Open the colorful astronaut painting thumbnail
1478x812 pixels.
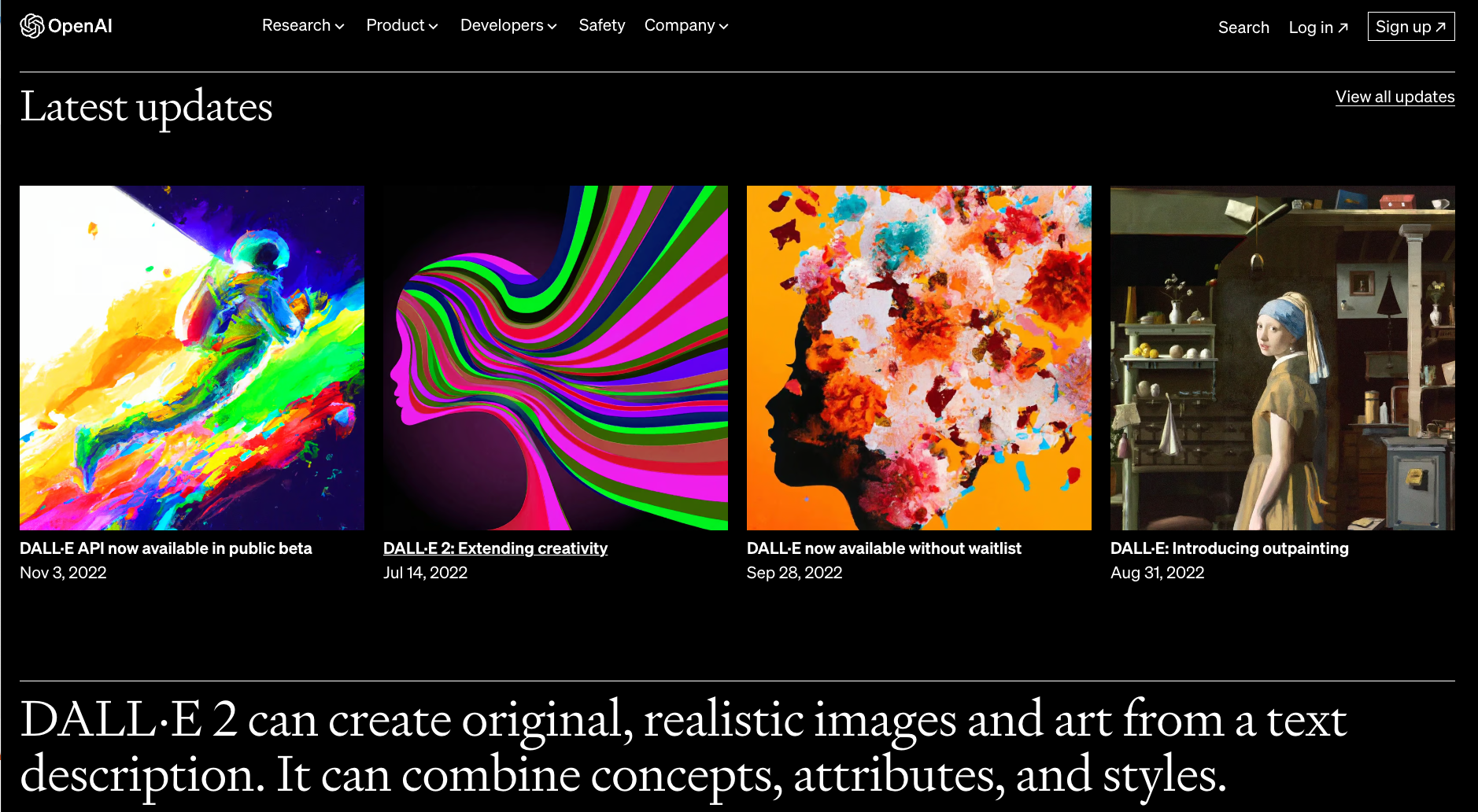(192, 358)
